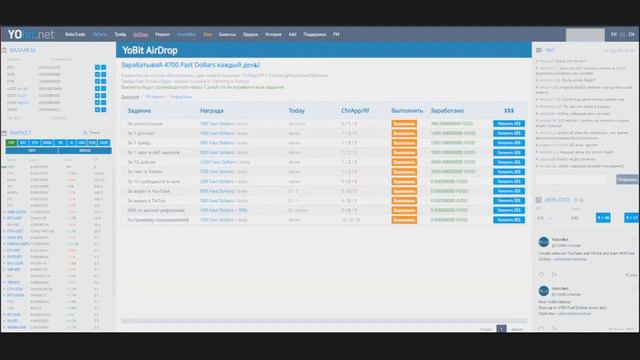This screenshot has height=360, width=640.
Task: Click the YObit.net logo
Action: click(x=31, y=35)
